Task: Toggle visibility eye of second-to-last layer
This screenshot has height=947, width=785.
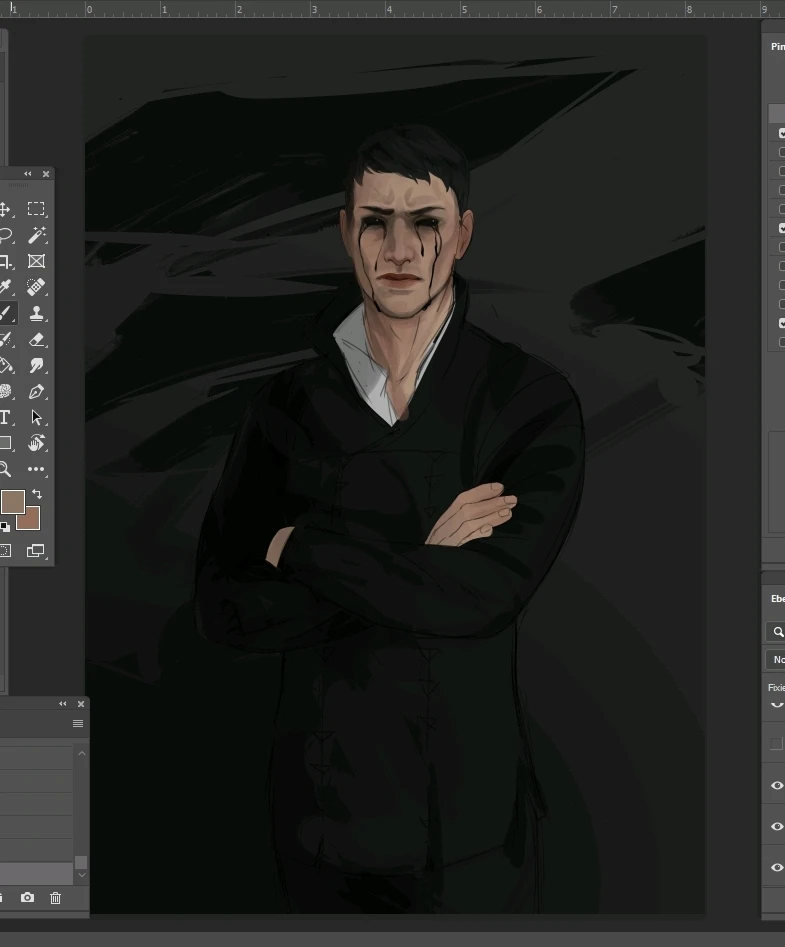Action: coord(777,826)
